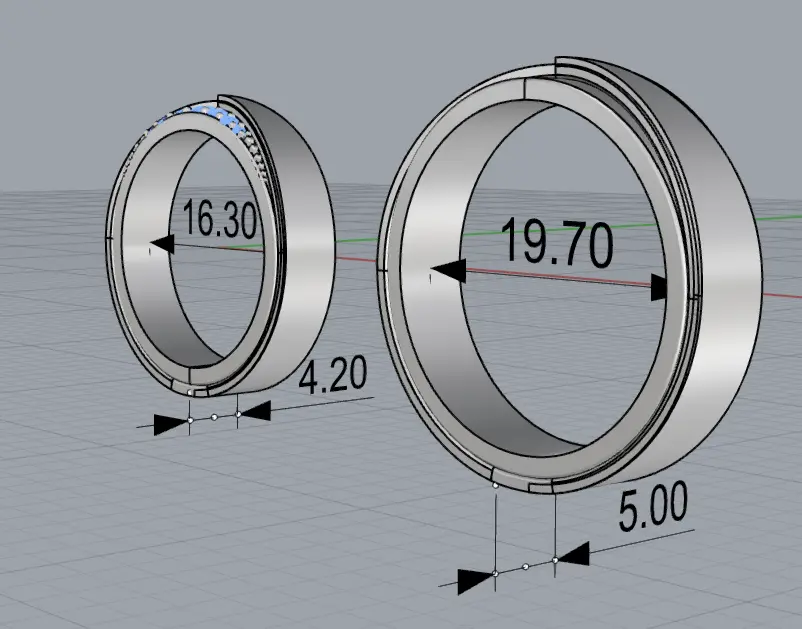Click right arrowhead of the 4.20 dimension
Screen dimensions: 802x629
tap(256, 410)
